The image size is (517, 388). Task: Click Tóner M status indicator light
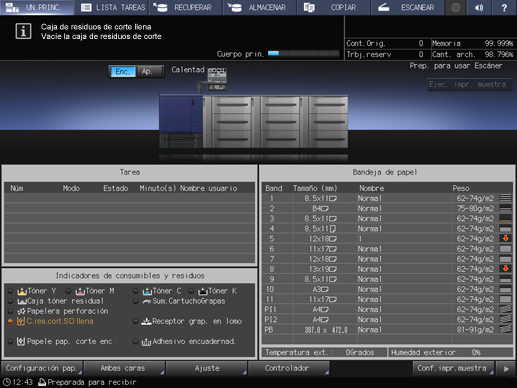pos(68,291)
